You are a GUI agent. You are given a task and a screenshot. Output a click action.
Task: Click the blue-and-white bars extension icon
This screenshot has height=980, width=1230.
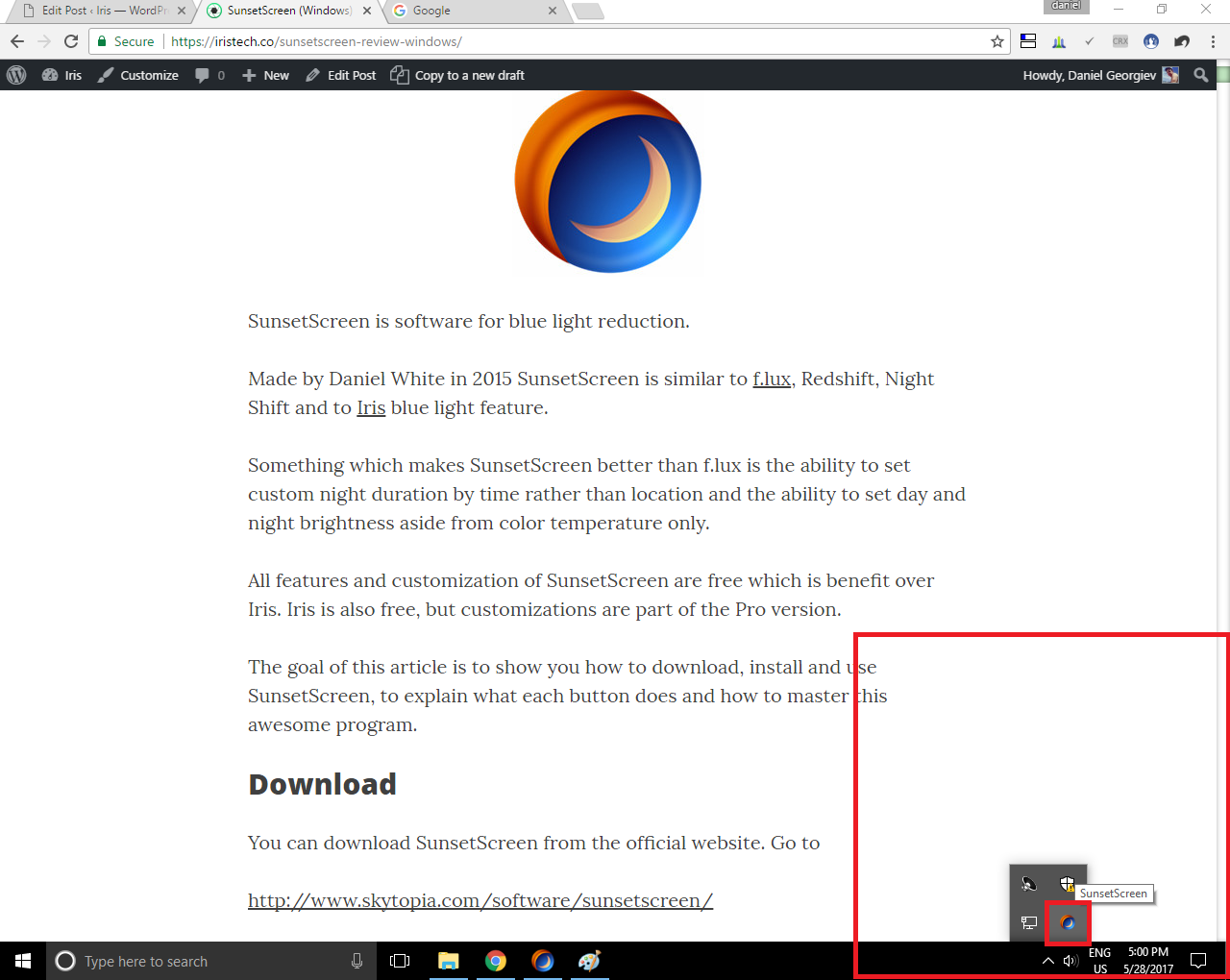tap(1028, 41)
